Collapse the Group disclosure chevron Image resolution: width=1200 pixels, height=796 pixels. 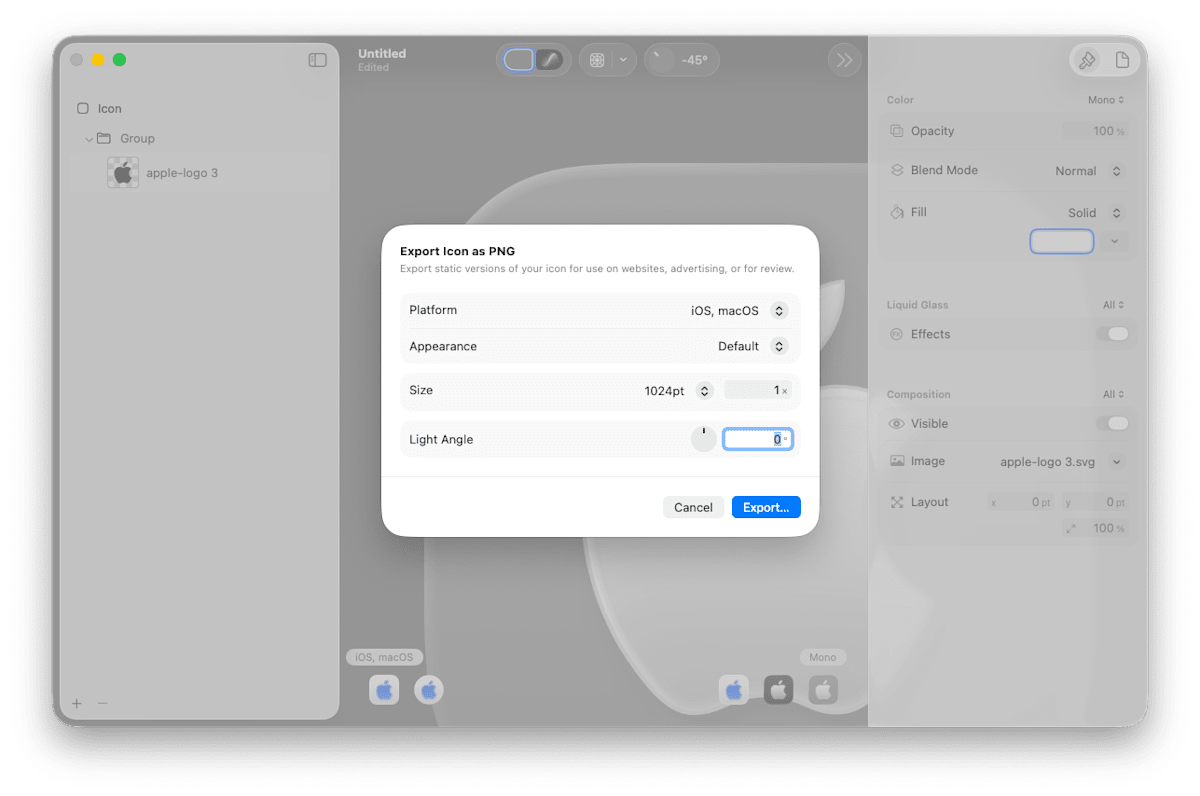89,139
